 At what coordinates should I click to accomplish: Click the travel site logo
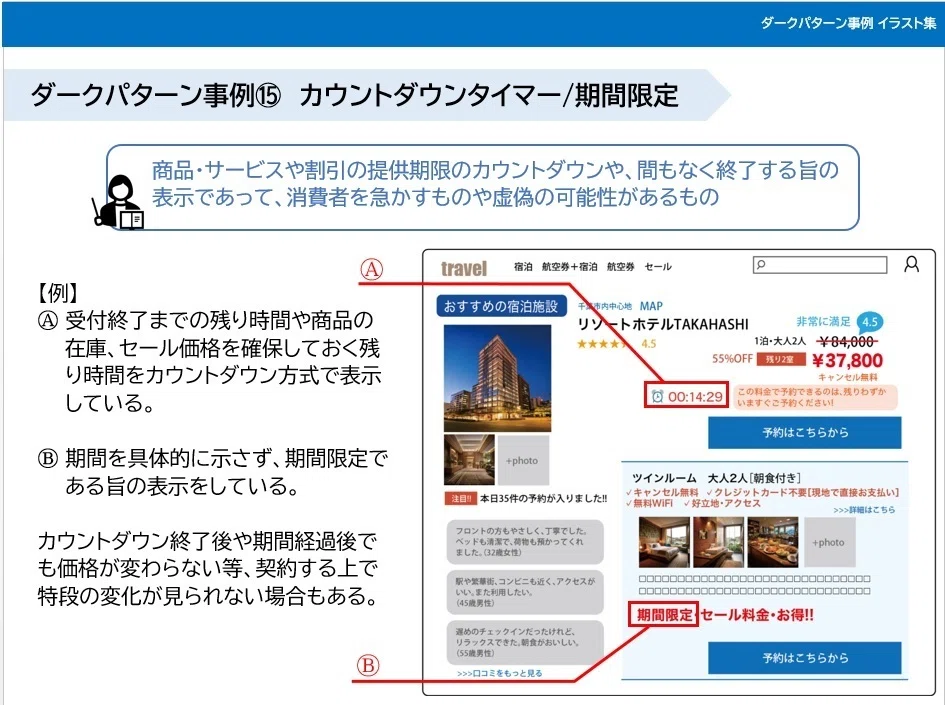coord(463,268)
